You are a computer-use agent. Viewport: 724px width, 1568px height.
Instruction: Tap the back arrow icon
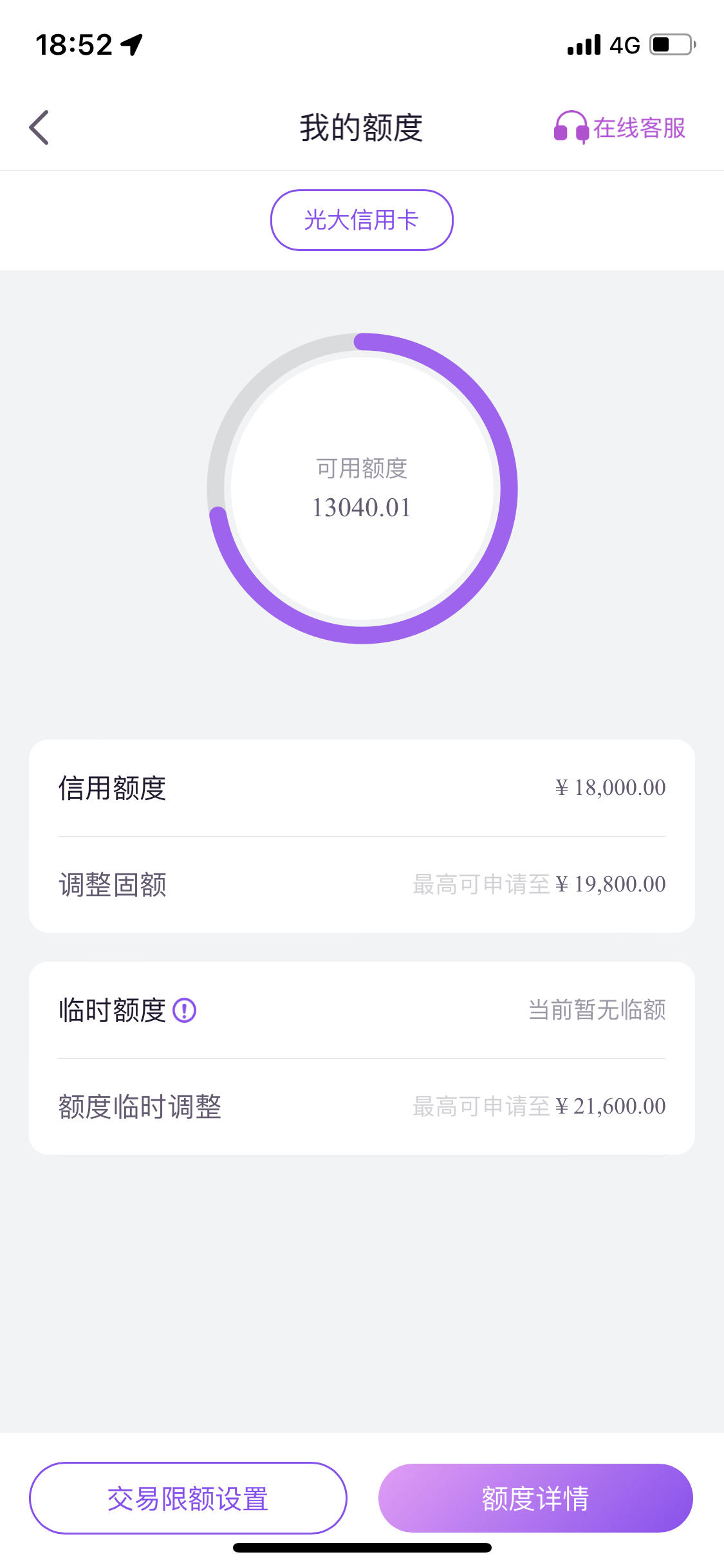click(39, 127)
